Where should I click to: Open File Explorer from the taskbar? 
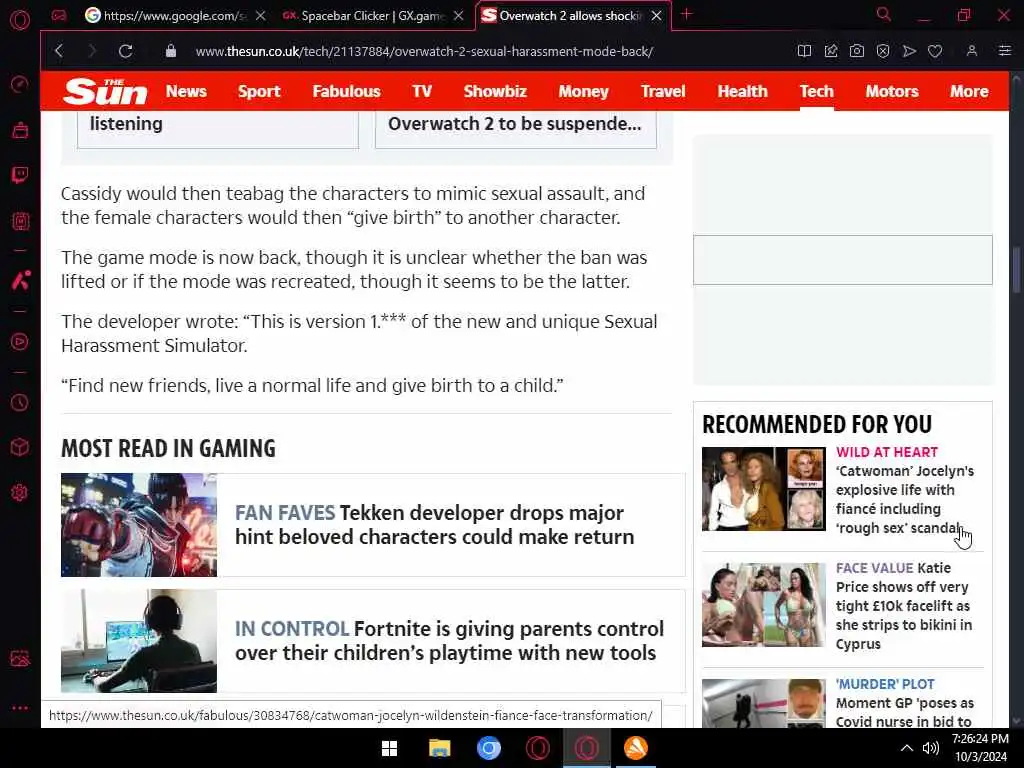(440, 748)
